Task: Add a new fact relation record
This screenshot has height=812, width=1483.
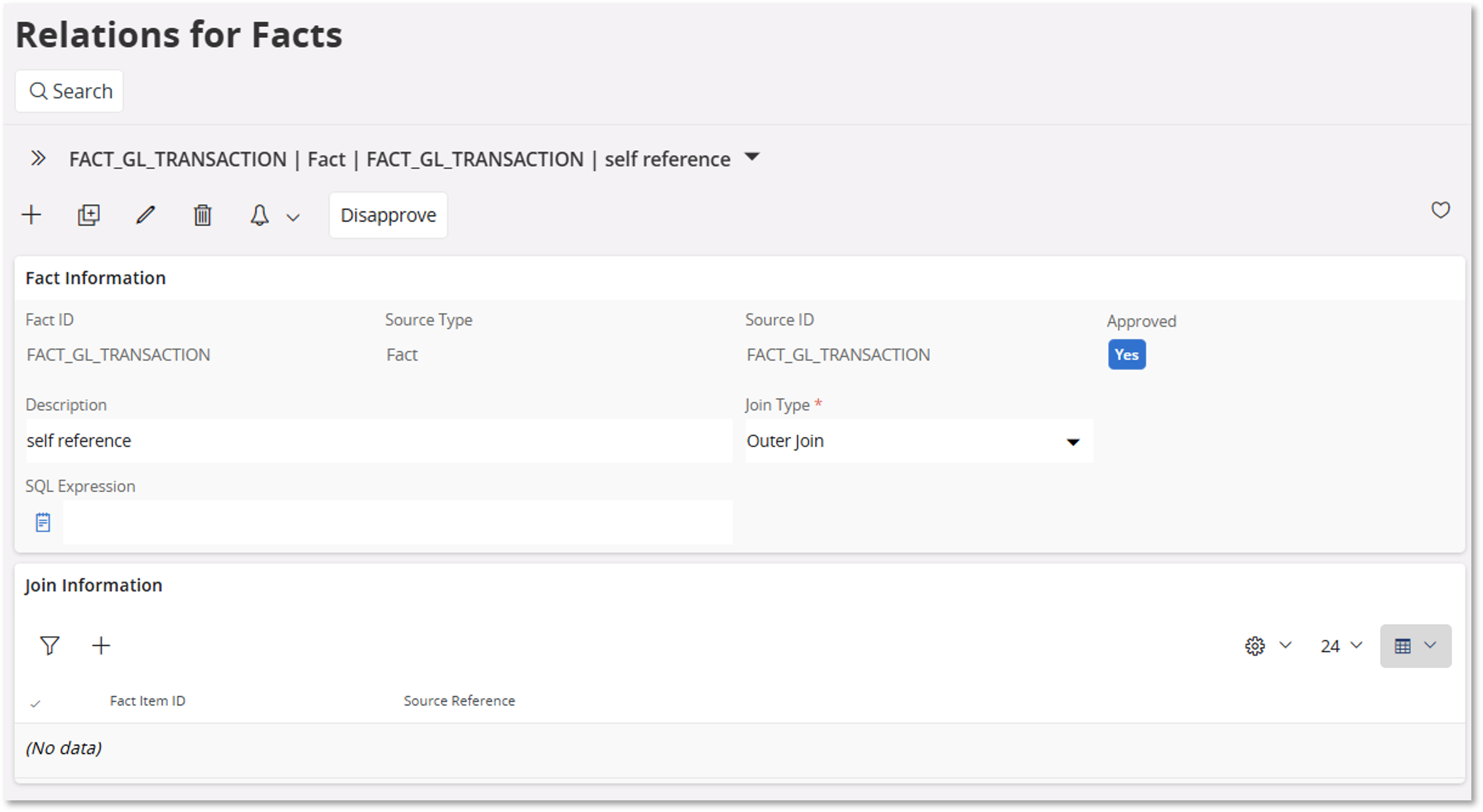Action: (32, 215)
